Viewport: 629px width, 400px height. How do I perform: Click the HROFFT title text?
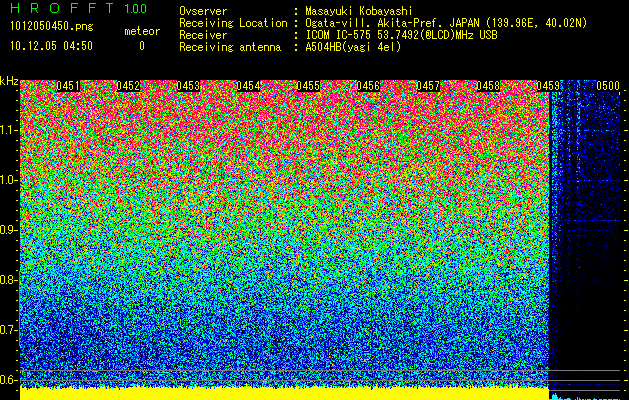(x=62, y=8)
